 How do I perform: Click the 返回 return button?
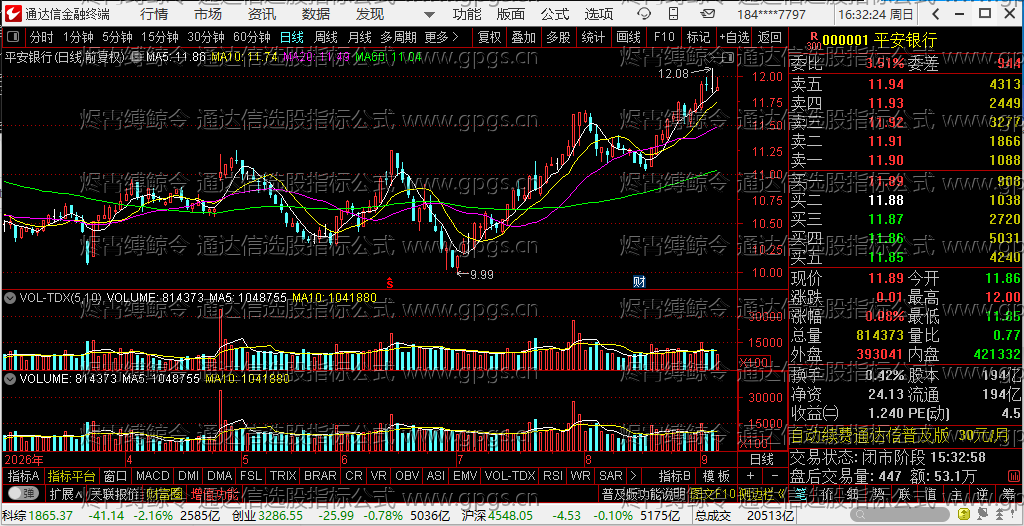pyautogui.click(x=770, y=37)
